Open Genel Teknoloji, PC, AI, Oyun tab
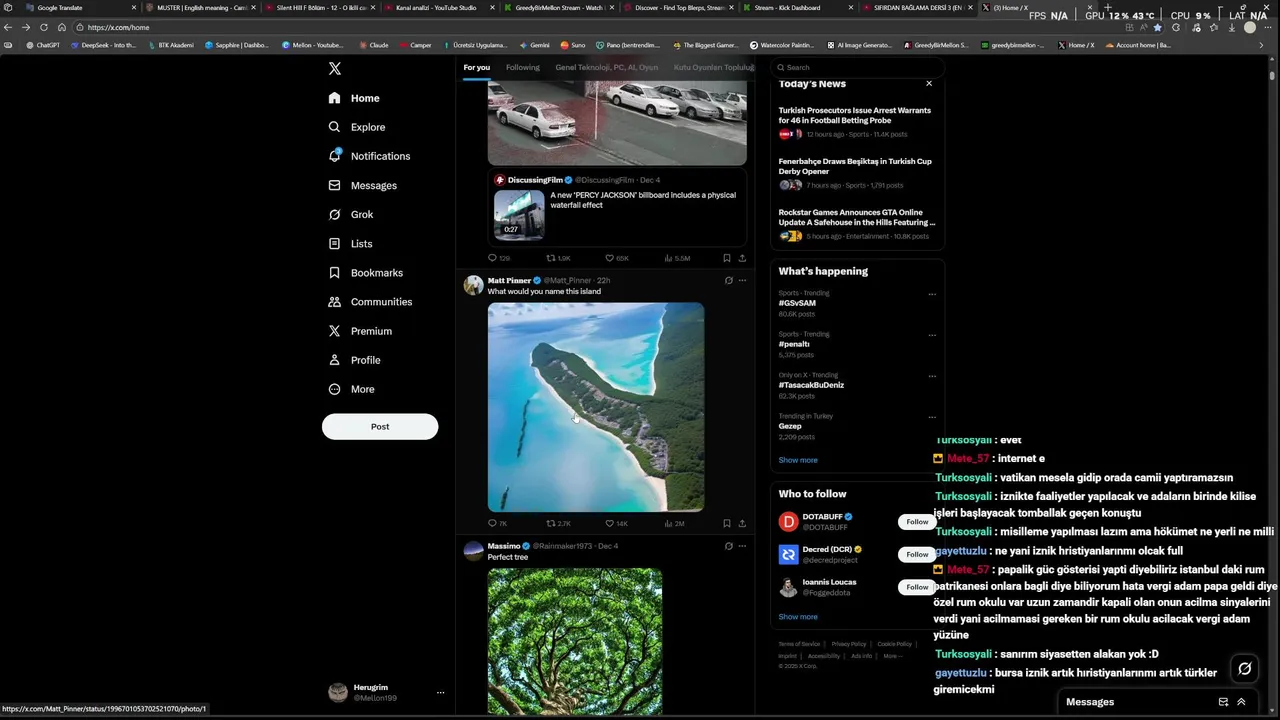 (607, 68)
